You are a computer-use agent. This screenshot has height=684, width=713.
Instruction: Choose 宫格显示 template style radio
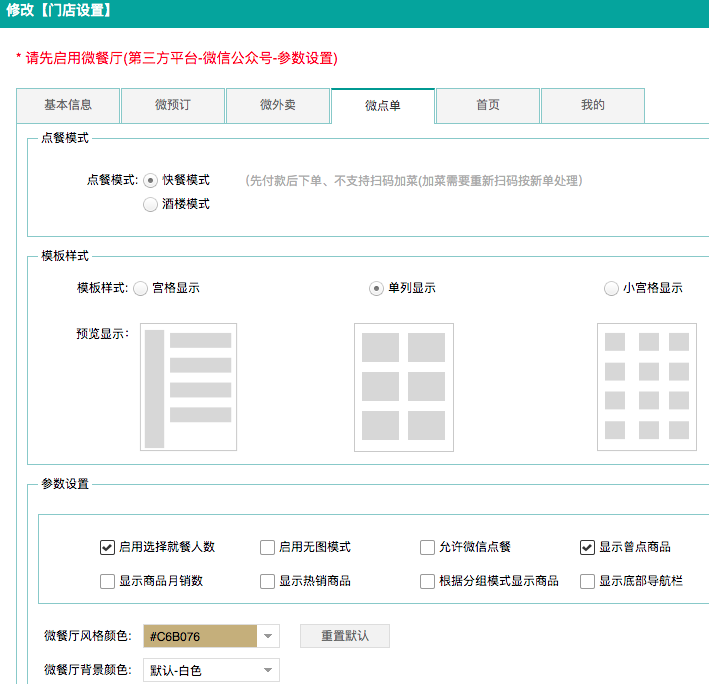[140, 288]
